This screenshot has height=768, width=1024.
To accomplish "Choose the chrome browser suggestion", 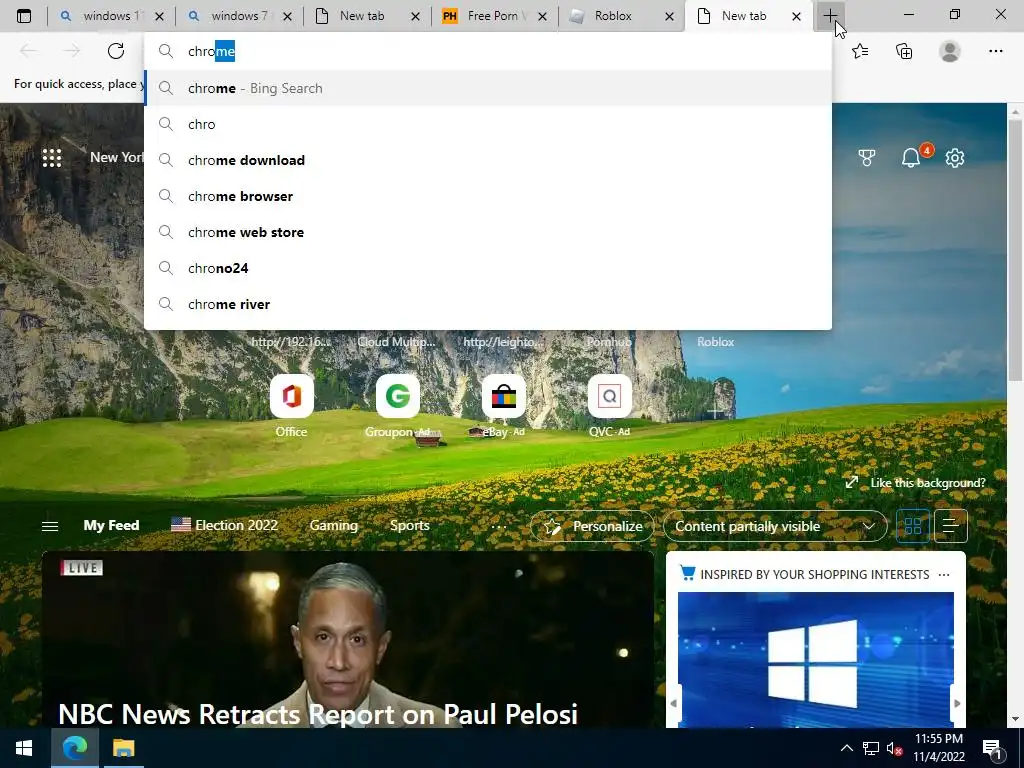I will coord(488,196).
